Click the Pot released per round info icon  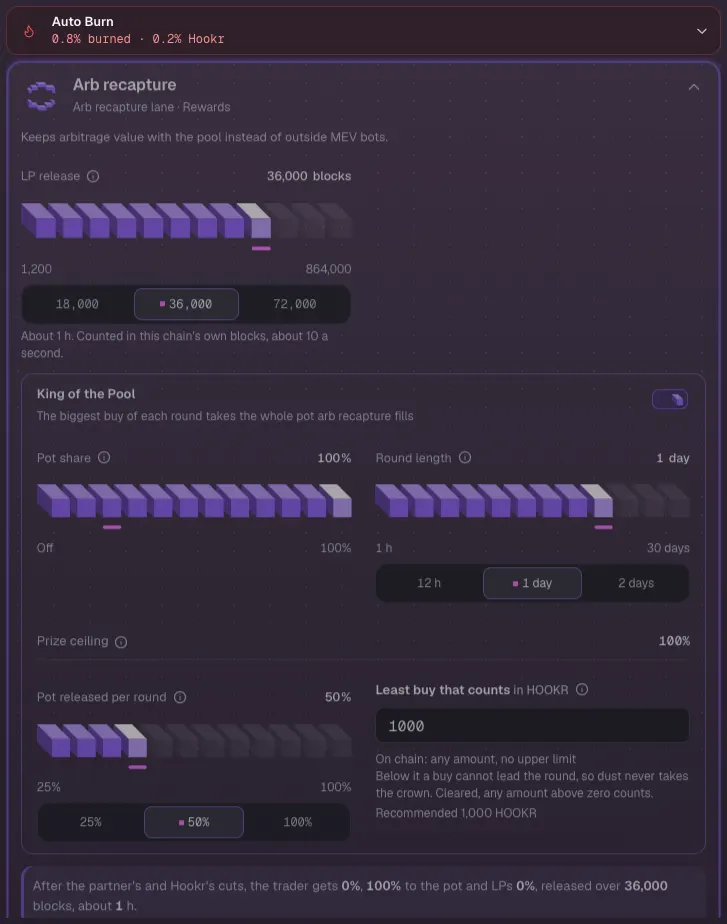[180, 697]
